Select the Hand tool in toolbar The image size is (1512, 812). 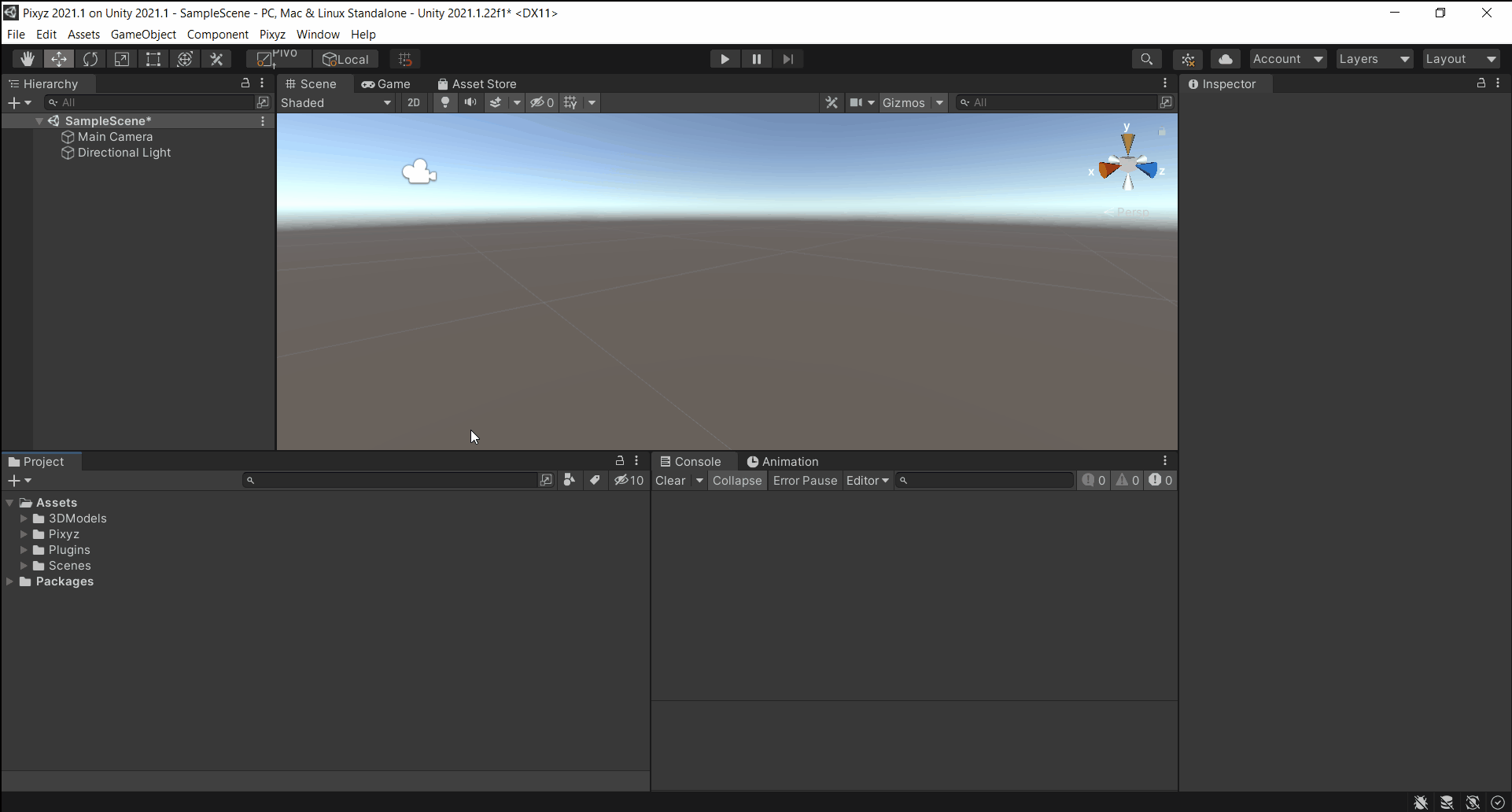pyautogui.click(x=28, y=59)
